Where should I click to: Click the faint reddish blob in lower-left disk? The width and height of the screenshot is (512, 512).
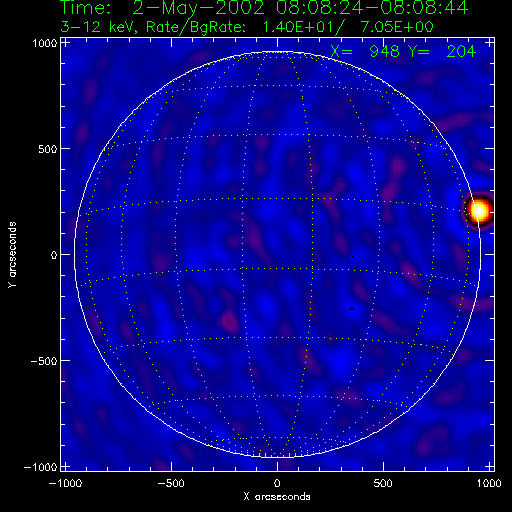tap(229, 322)
